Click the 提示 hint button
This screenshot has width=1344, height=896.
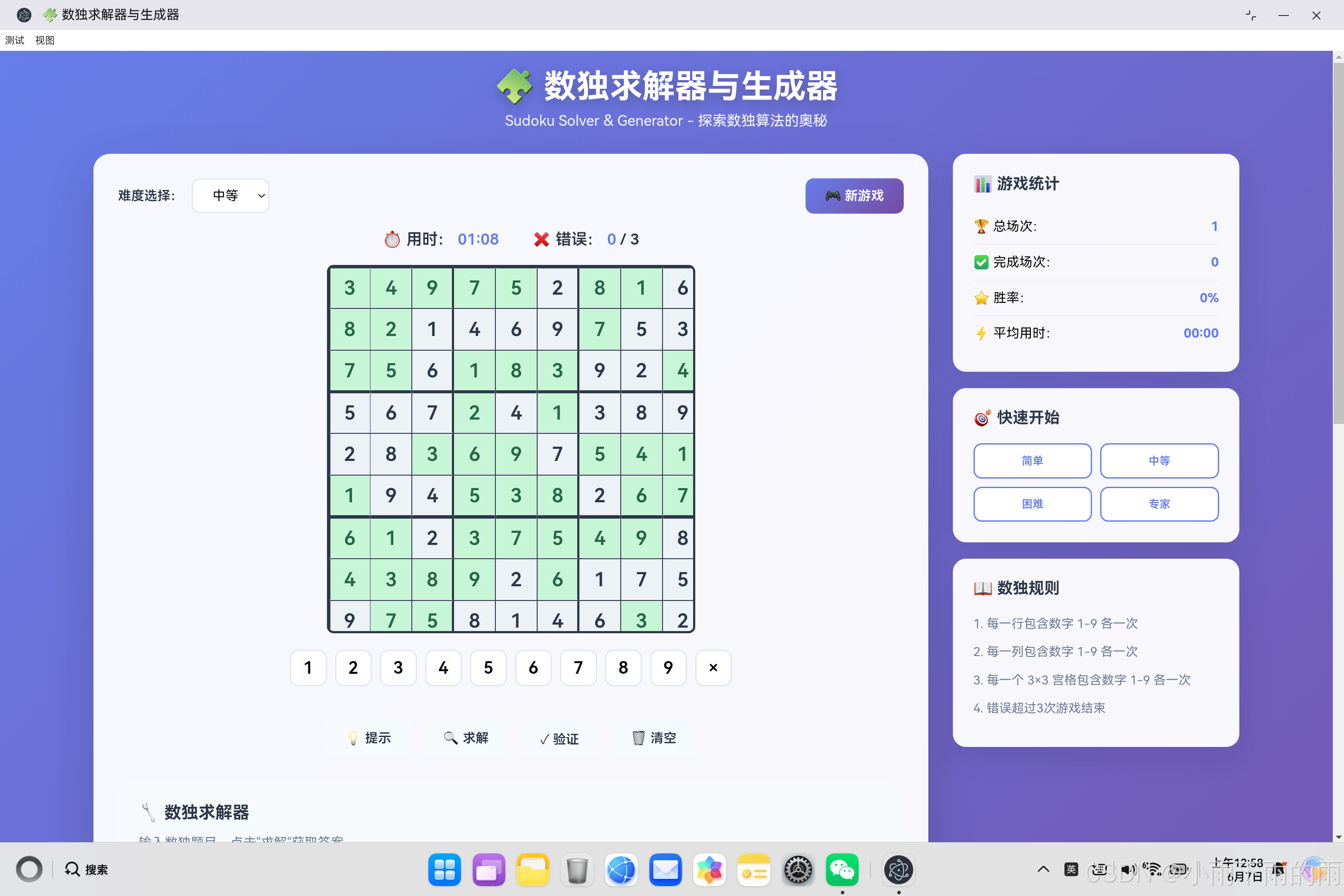coord(369,738)
